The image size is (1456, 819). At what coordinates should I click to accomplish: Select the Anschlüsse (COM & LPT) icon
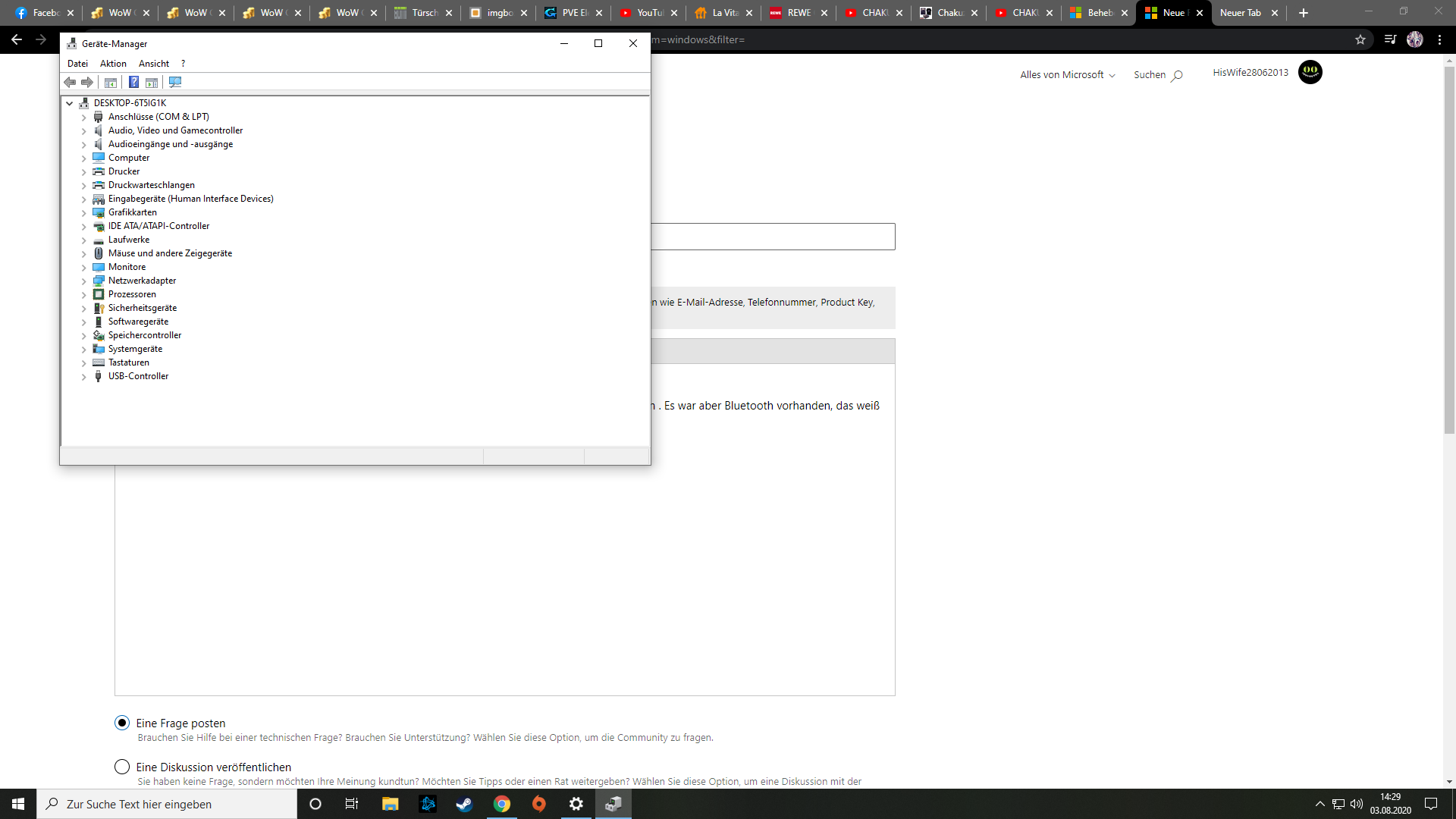point(98,117)
